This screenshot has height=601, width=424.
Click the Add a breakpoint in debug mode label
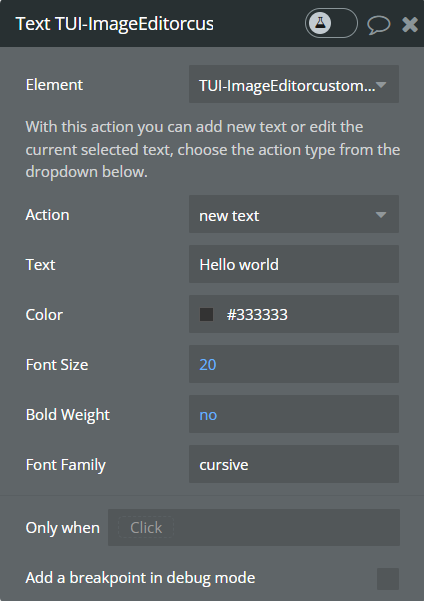tap(140, 578)
